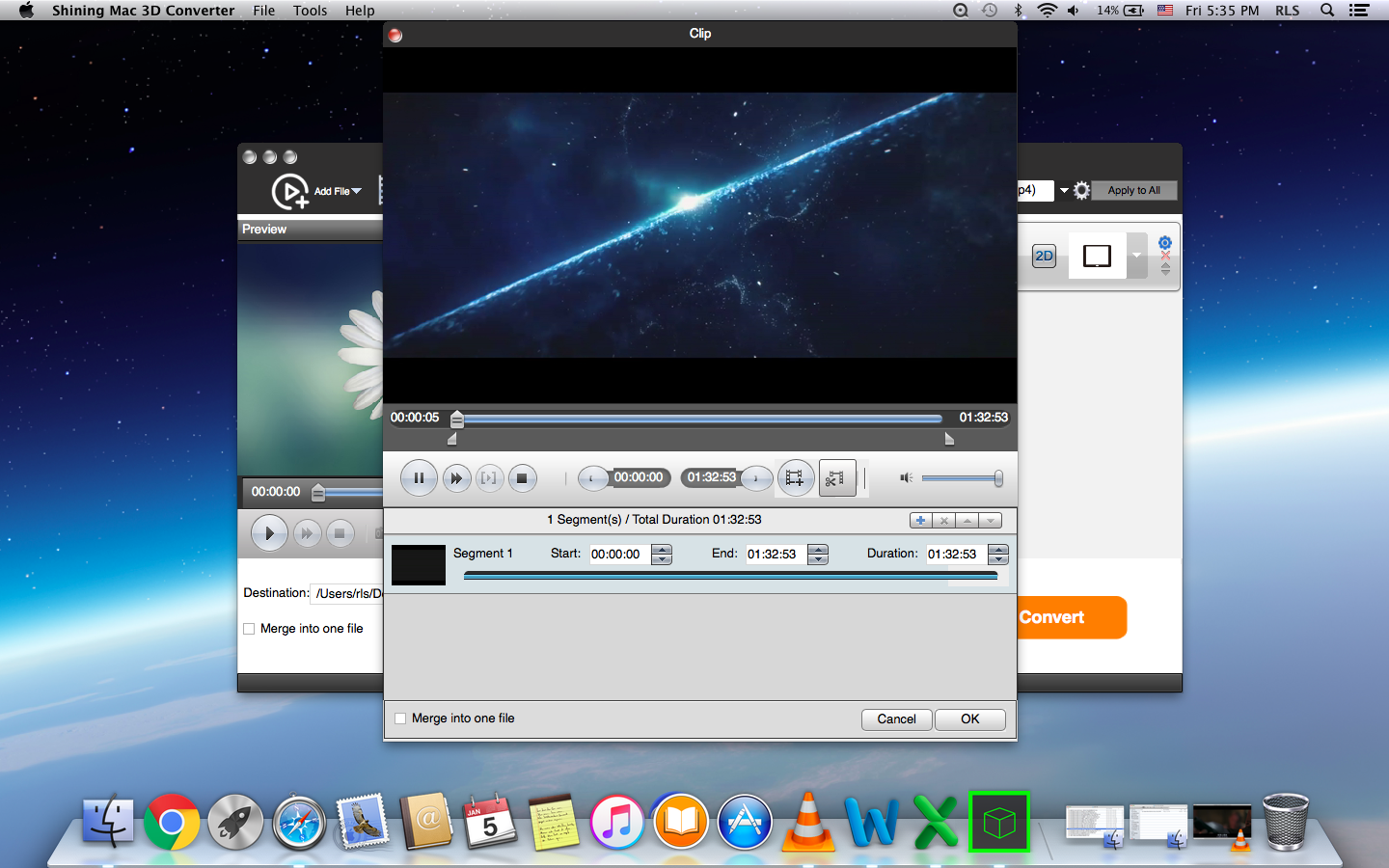Click the scissors split clip icon
1389x868 pixels.
coord(836,478)
